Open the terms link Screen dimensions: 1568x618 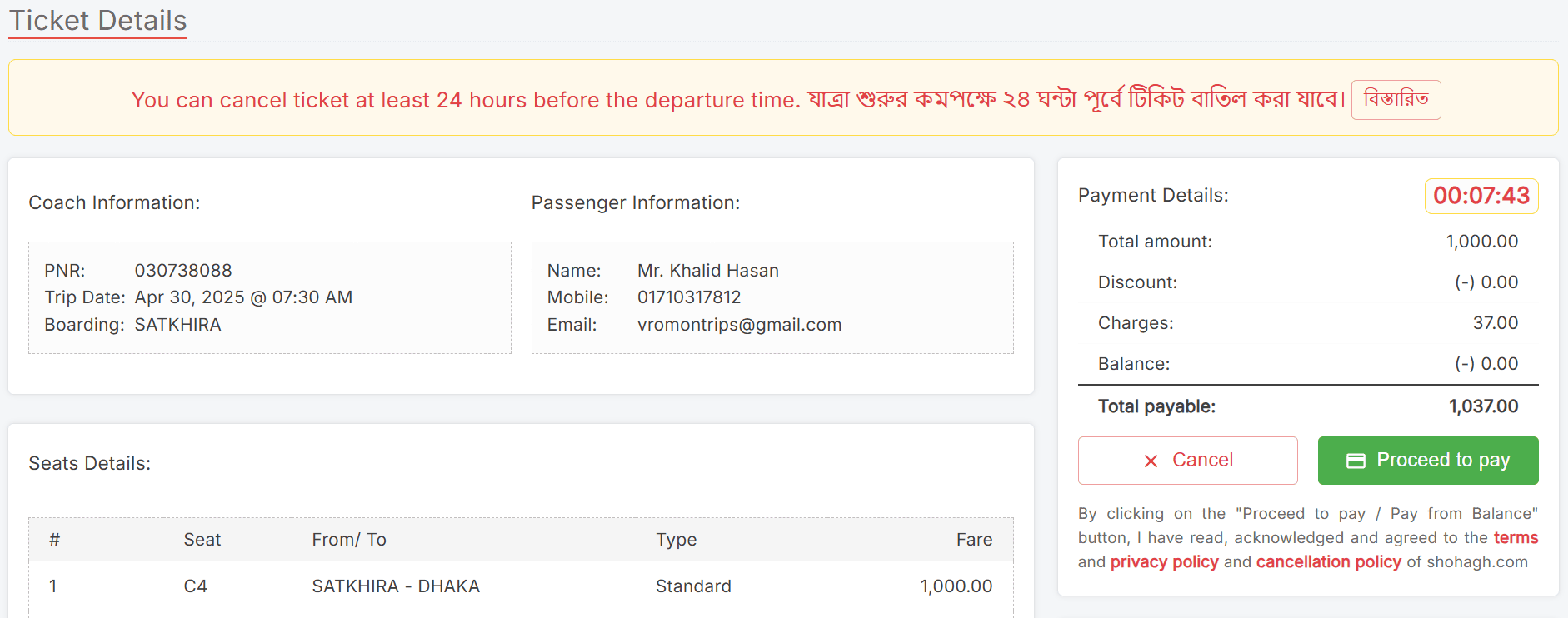pyautogui.click(x=1516, y=538)
